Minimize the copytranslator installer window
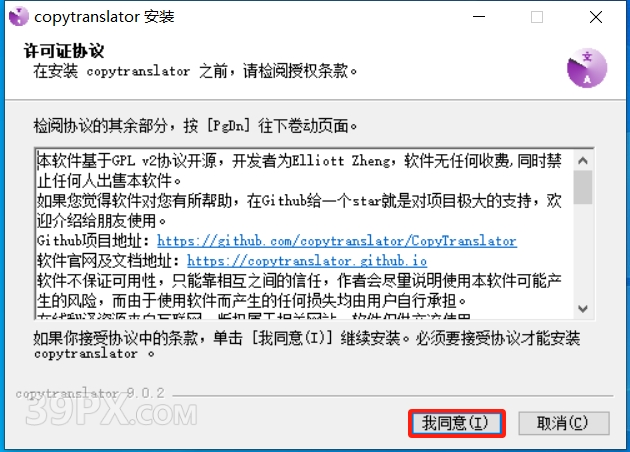Screen dimensions: 630x452 [479, 17]
